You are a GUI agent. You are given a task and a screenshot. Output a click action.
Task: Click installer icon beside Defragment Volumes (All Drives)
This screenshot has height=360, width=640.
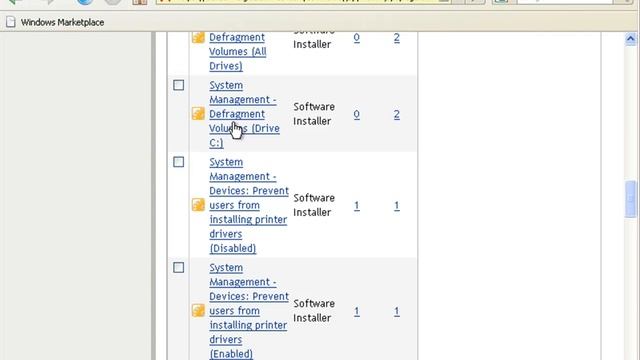198,38
